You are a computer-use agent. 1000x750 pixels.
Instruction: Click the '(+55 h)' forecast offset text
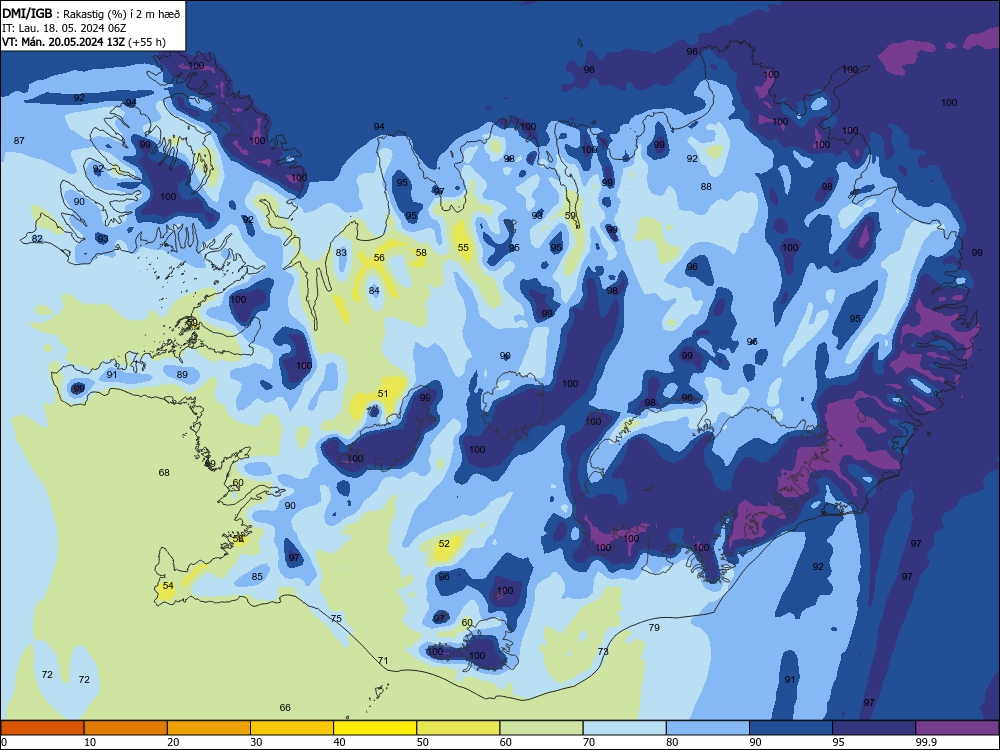147,42
